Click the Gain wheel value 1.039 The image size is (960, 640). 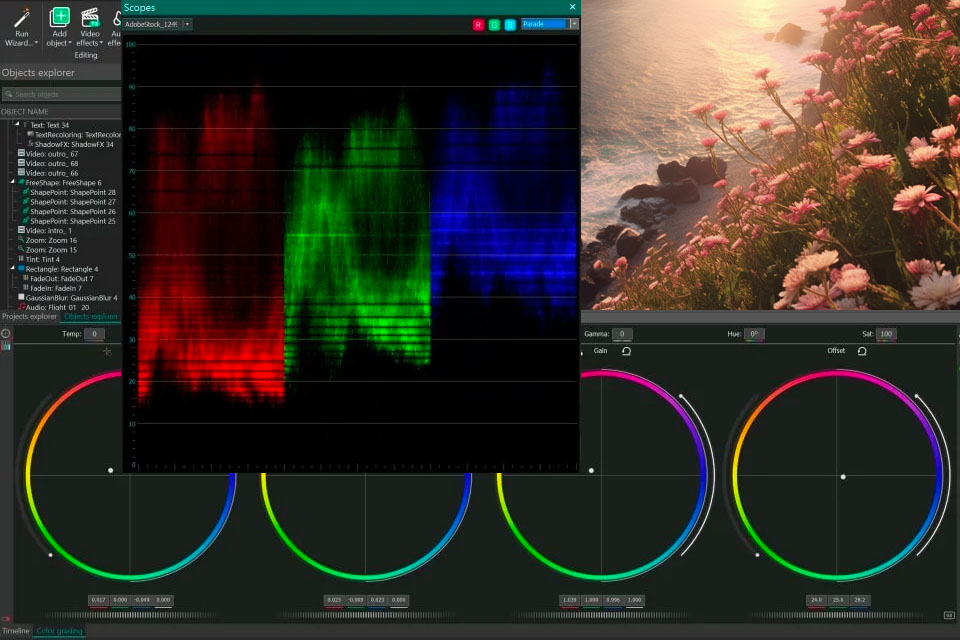click(569, 600)
